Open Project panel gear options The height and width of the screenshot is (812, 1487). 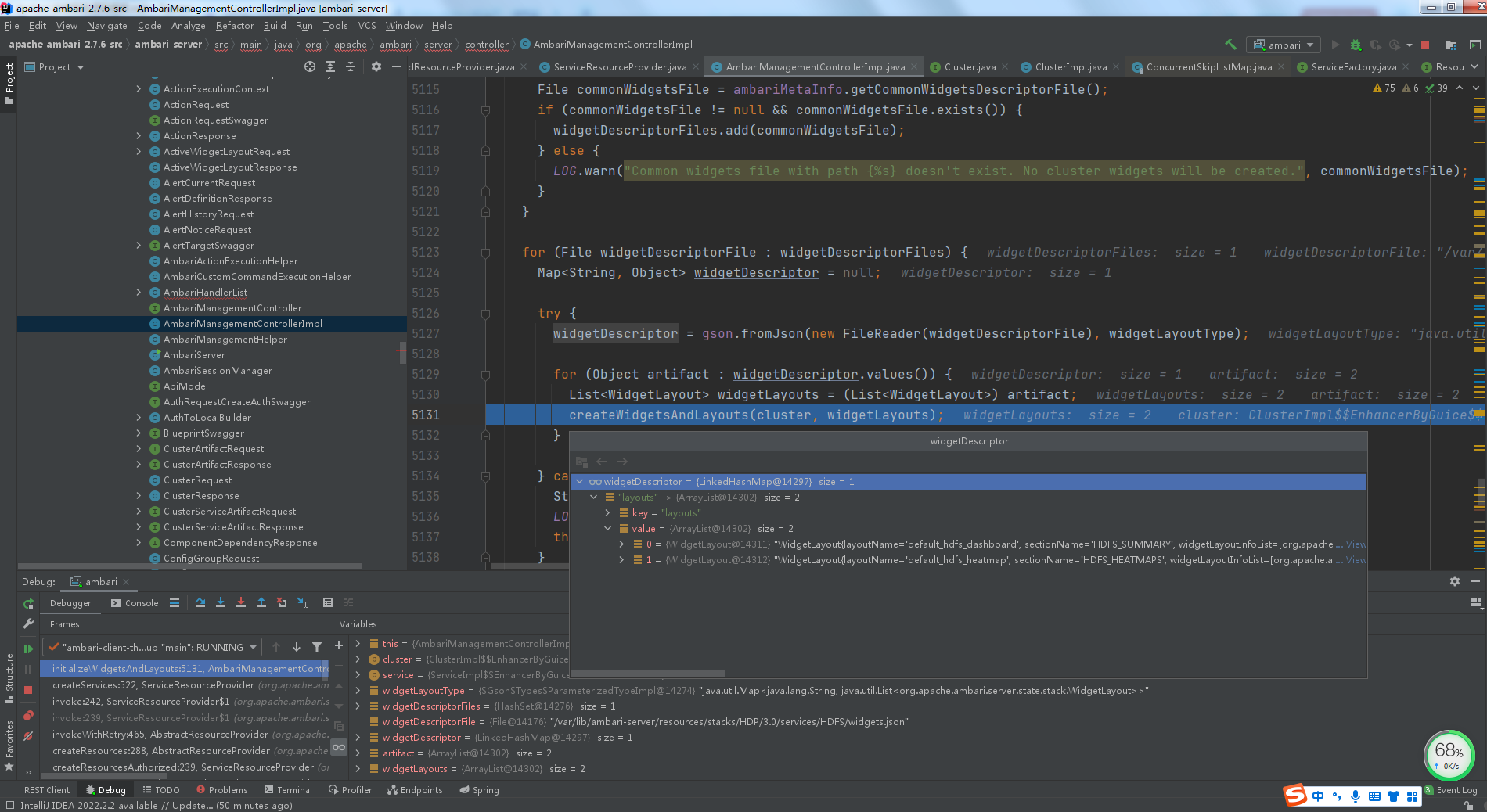[x=376, y=66]
